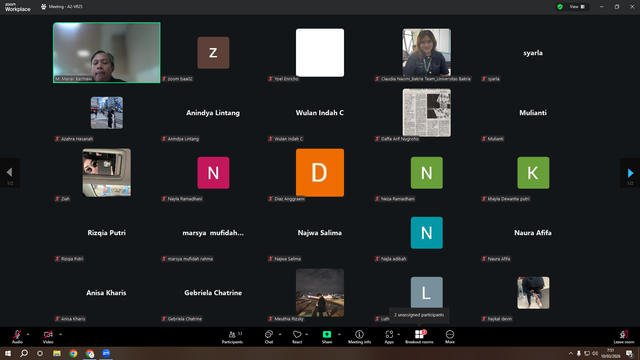Click the marsya mufidah name tile

coord(213,233)
